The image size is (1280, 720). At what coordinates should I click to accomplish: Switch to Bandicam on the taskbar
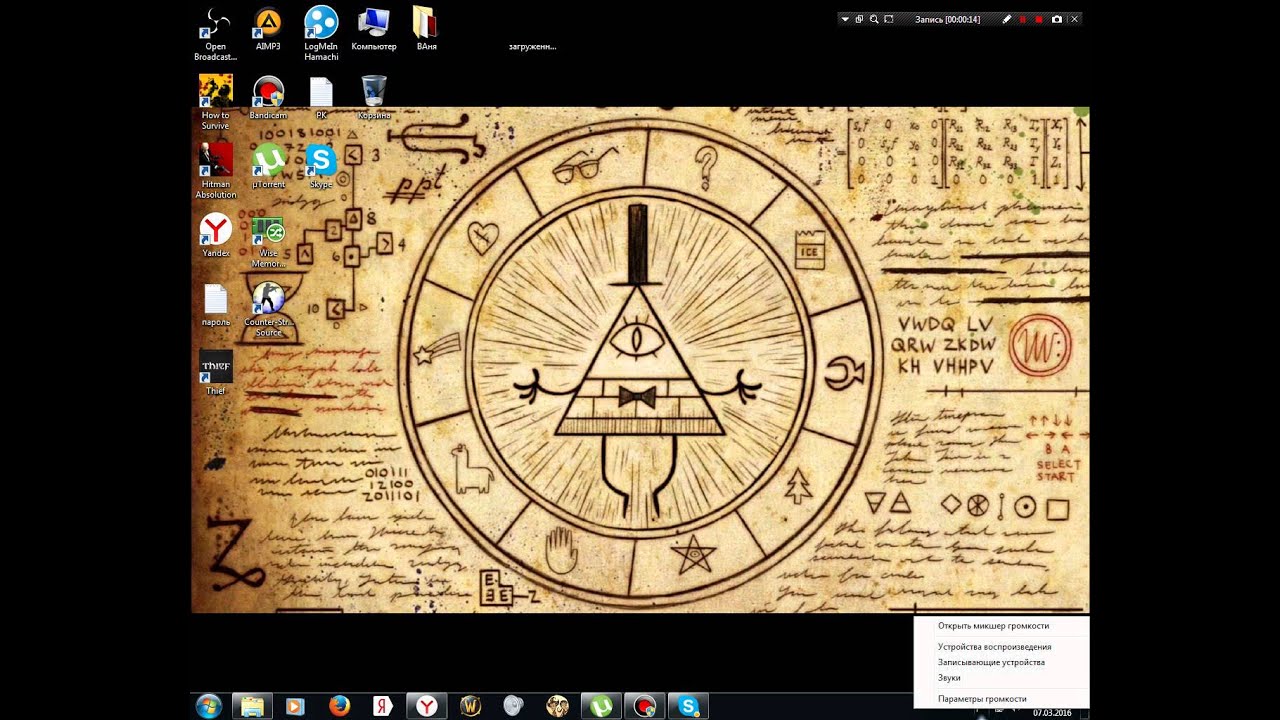(x=645, y=706)
